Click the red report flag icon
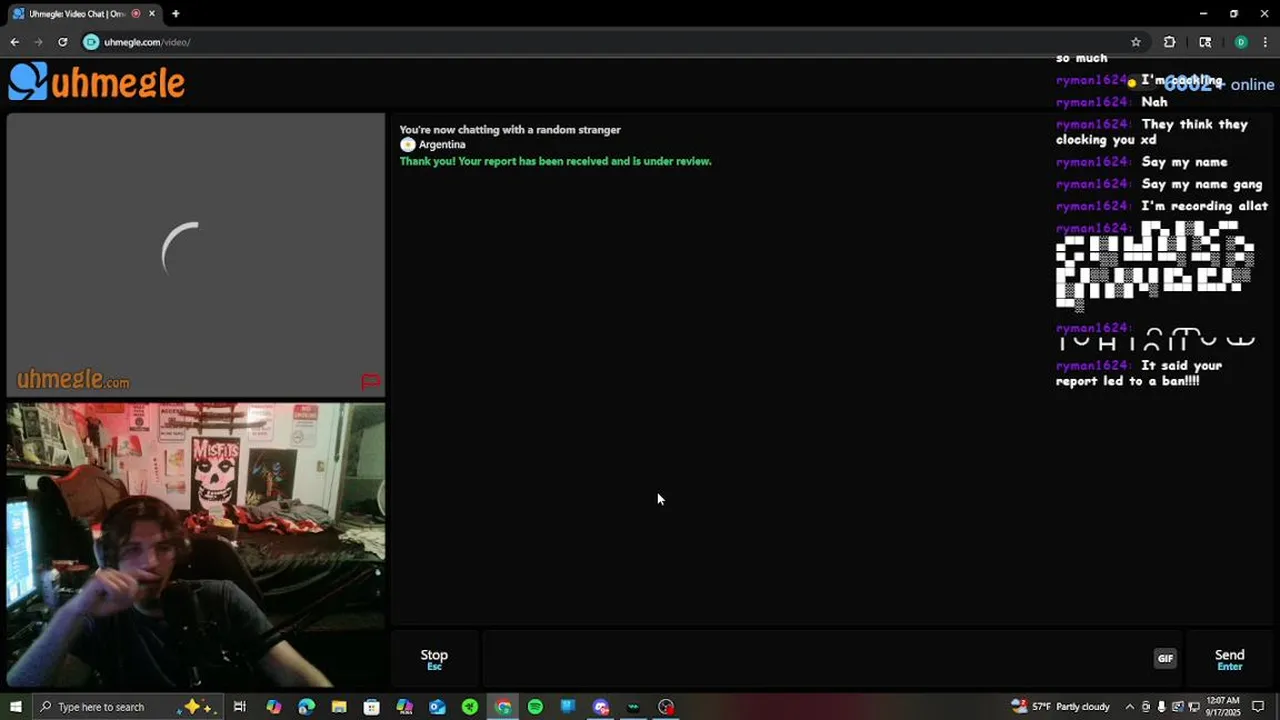Image resolution: width=1280 pixels, height=720 pixels. pos(370,381)
